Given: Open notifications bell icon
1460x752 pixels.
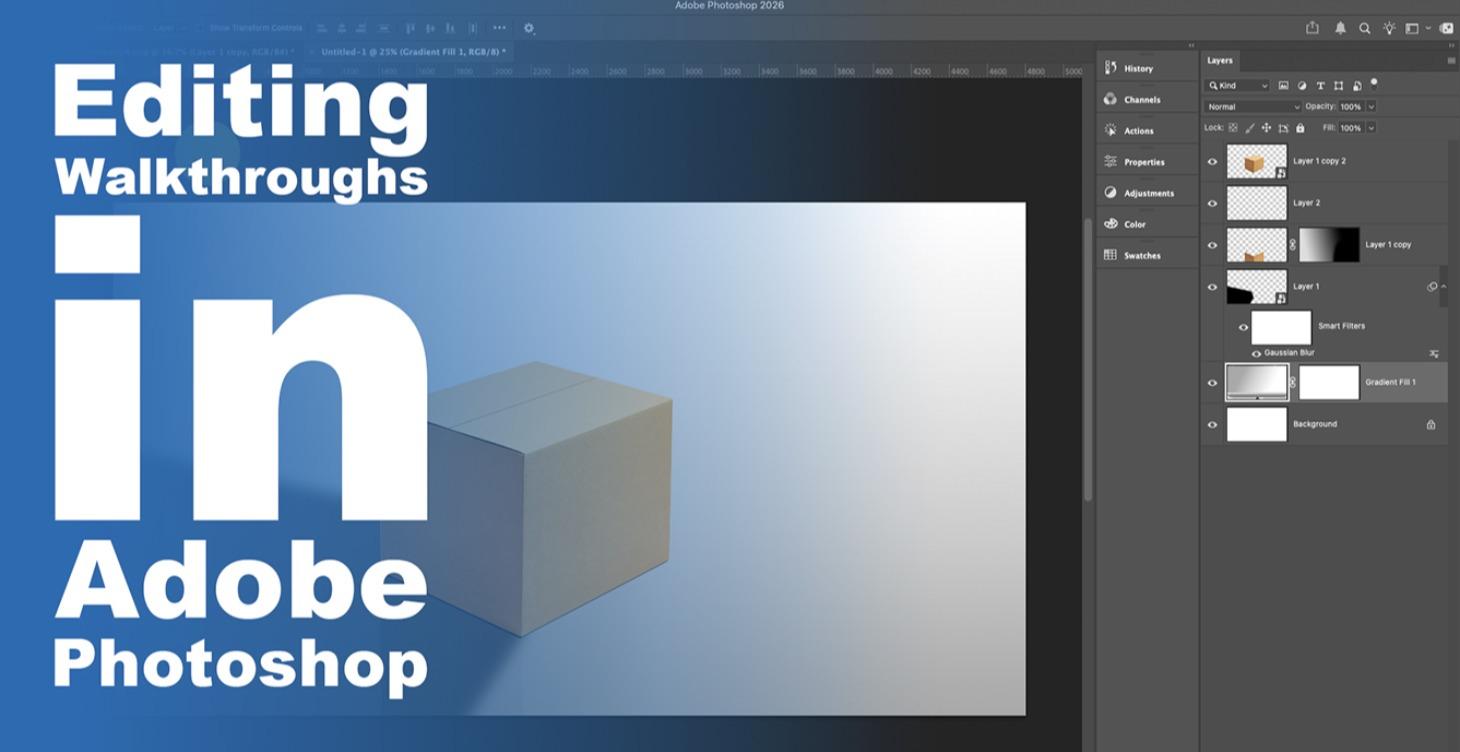Looking at the screenshot, I should point(1340,28).
